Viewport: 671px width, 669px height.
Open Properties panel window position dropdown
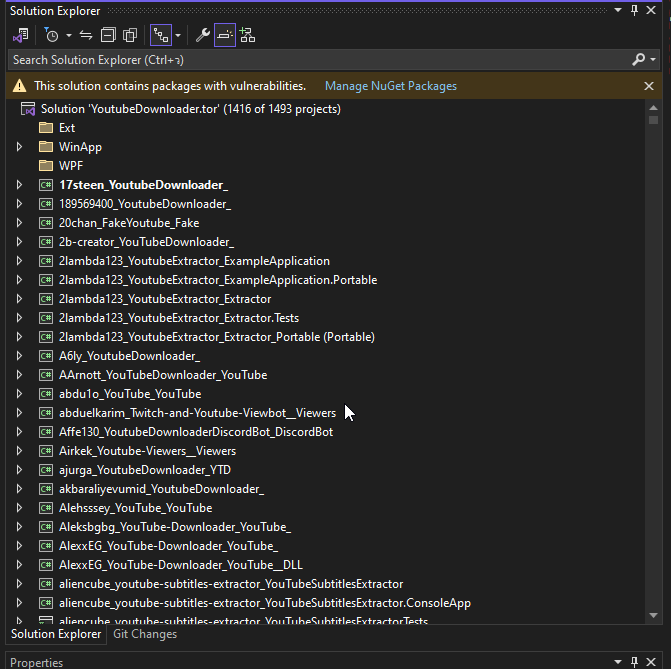[618, 662]
